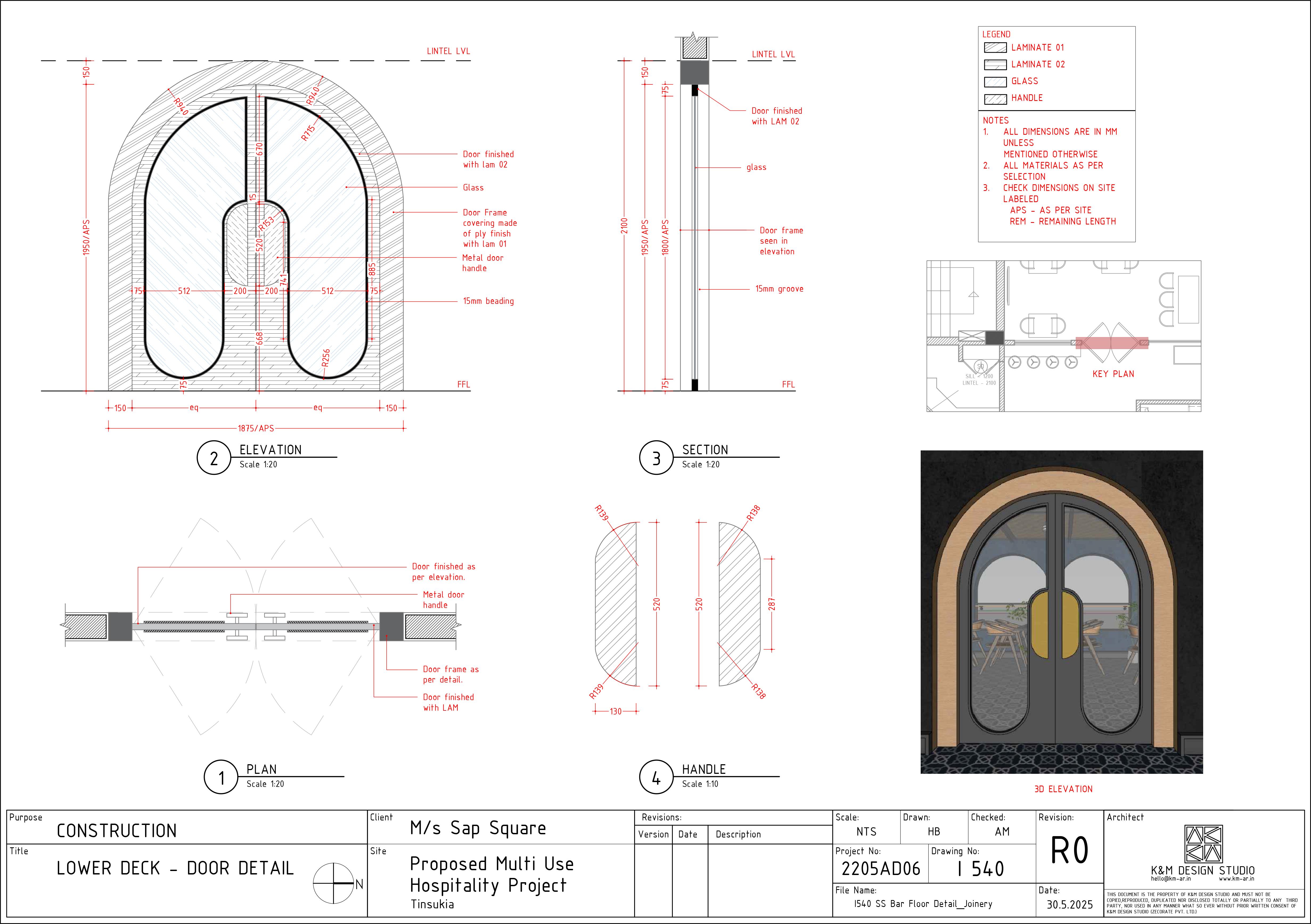Click the Elevation view number 2 bubble

214,458
